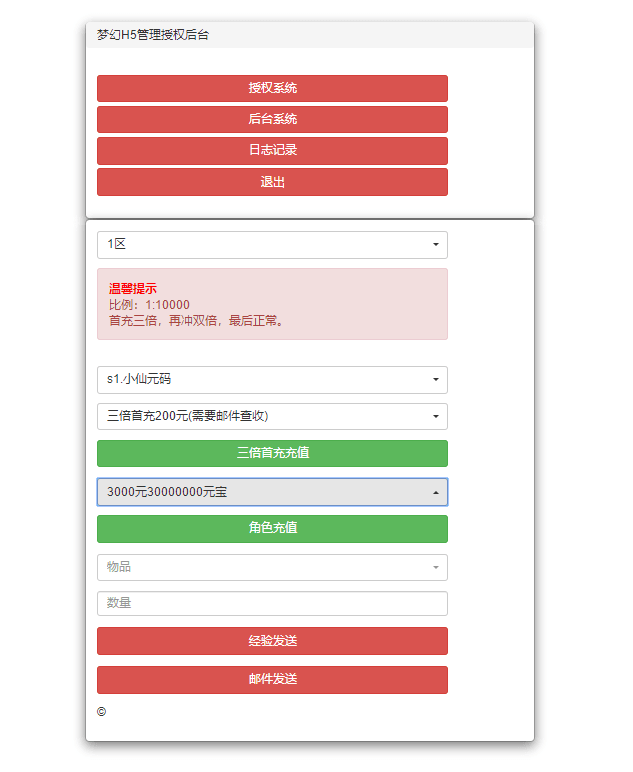View 日志记录 logs
Screen dimensions: 633x772
pyautogui.click(x=272, y=151)
